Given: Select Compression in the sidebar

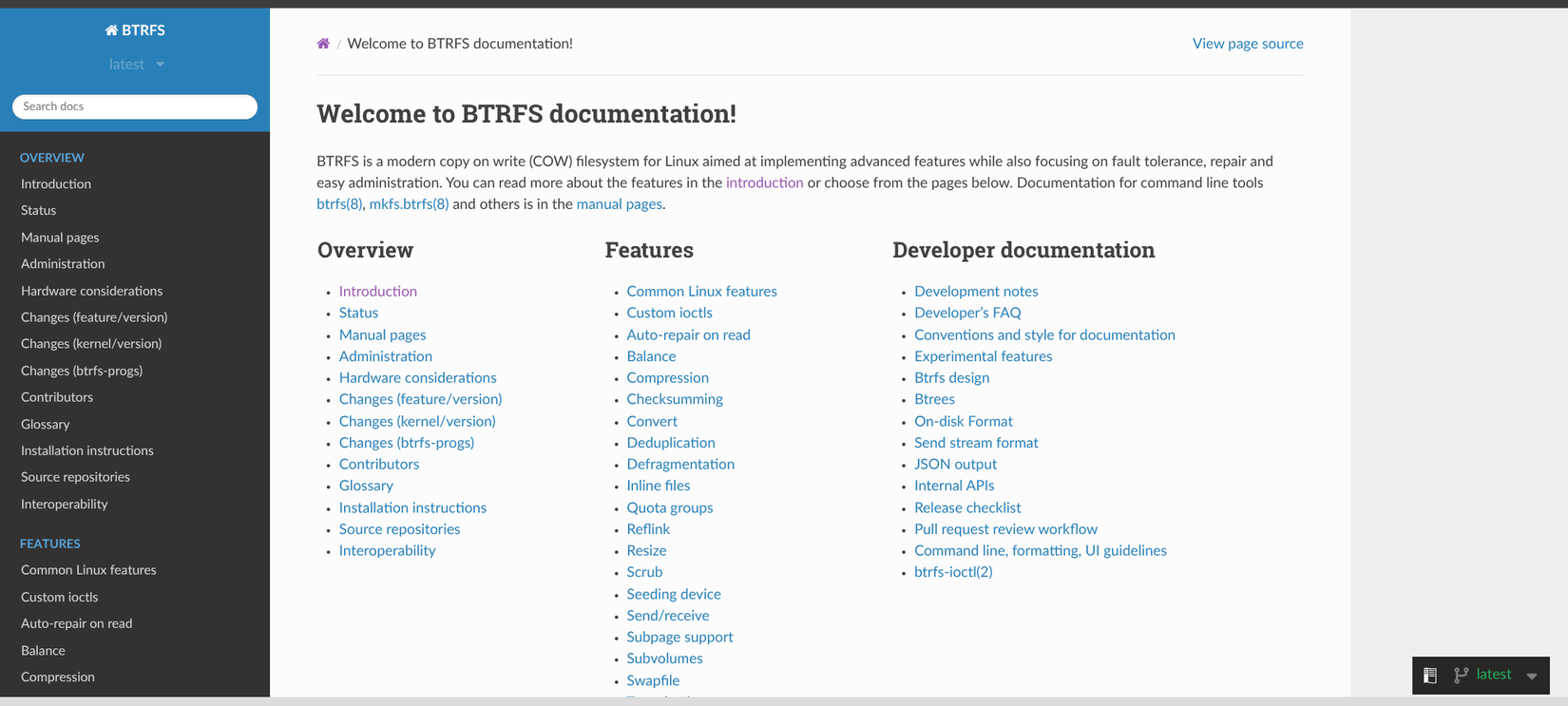Looking at the screenshot, I should 58,677.
